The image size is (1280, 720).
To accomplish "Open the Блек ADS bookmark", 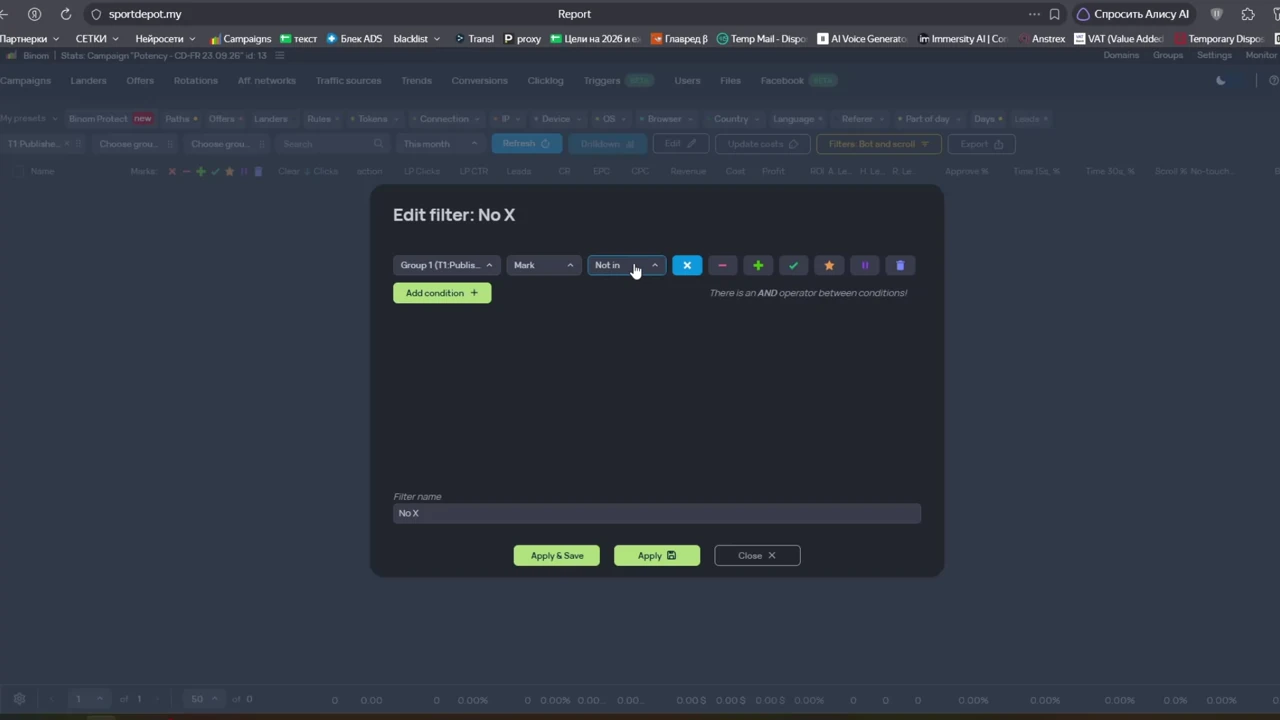I will tap(355, 39).
